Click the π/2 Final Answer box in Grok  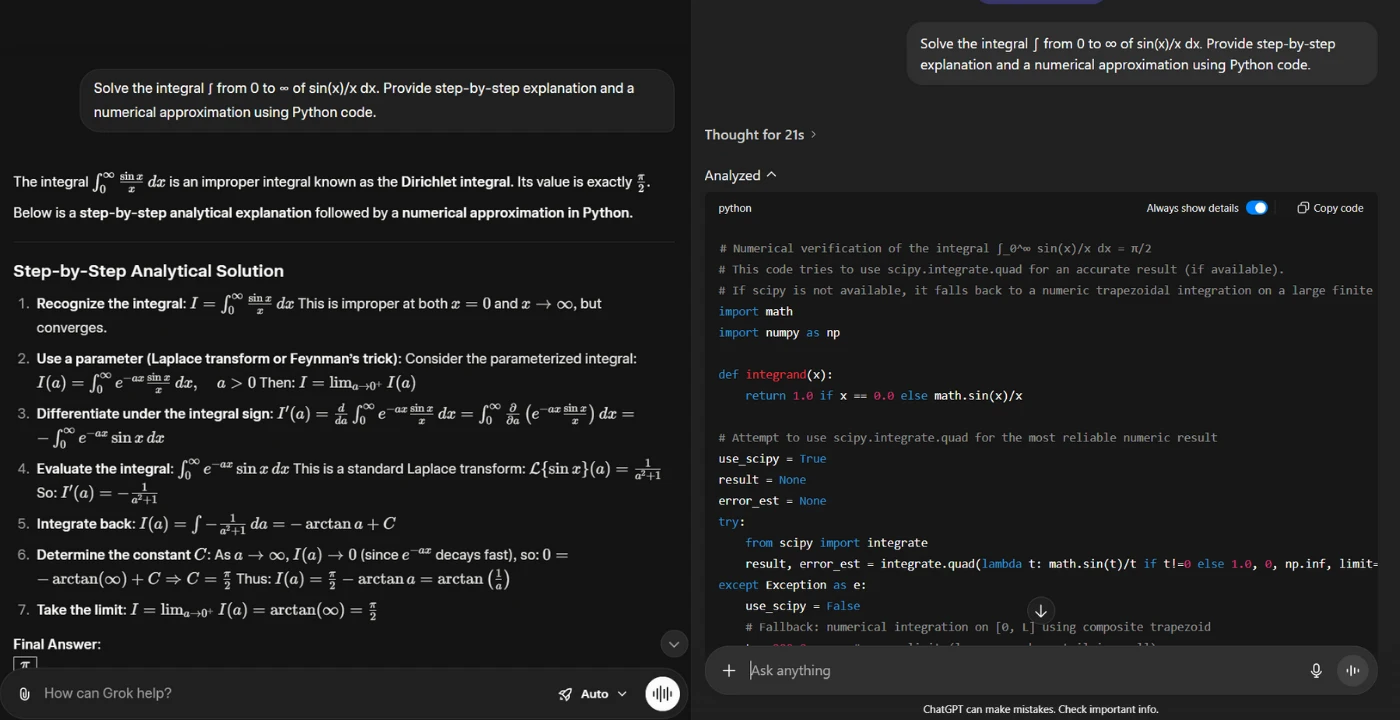[25, 664]
